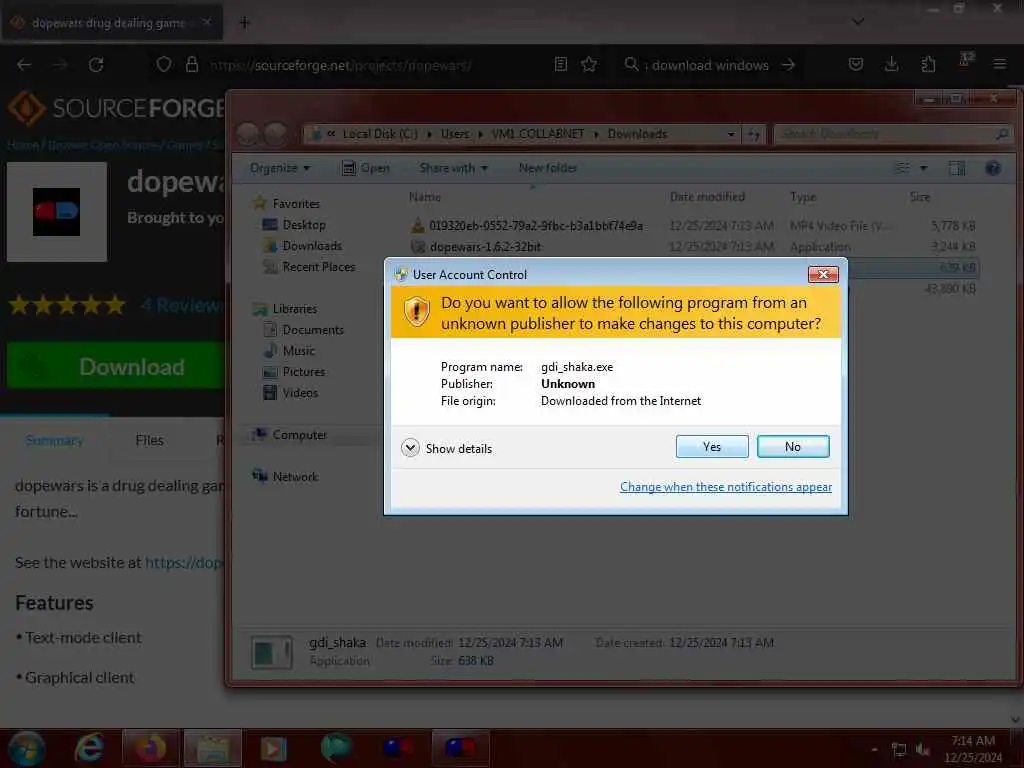The height and width of the screenshot is (768, 1024).
Task: Open media player icon on taskbar
Action: [274, 748]
